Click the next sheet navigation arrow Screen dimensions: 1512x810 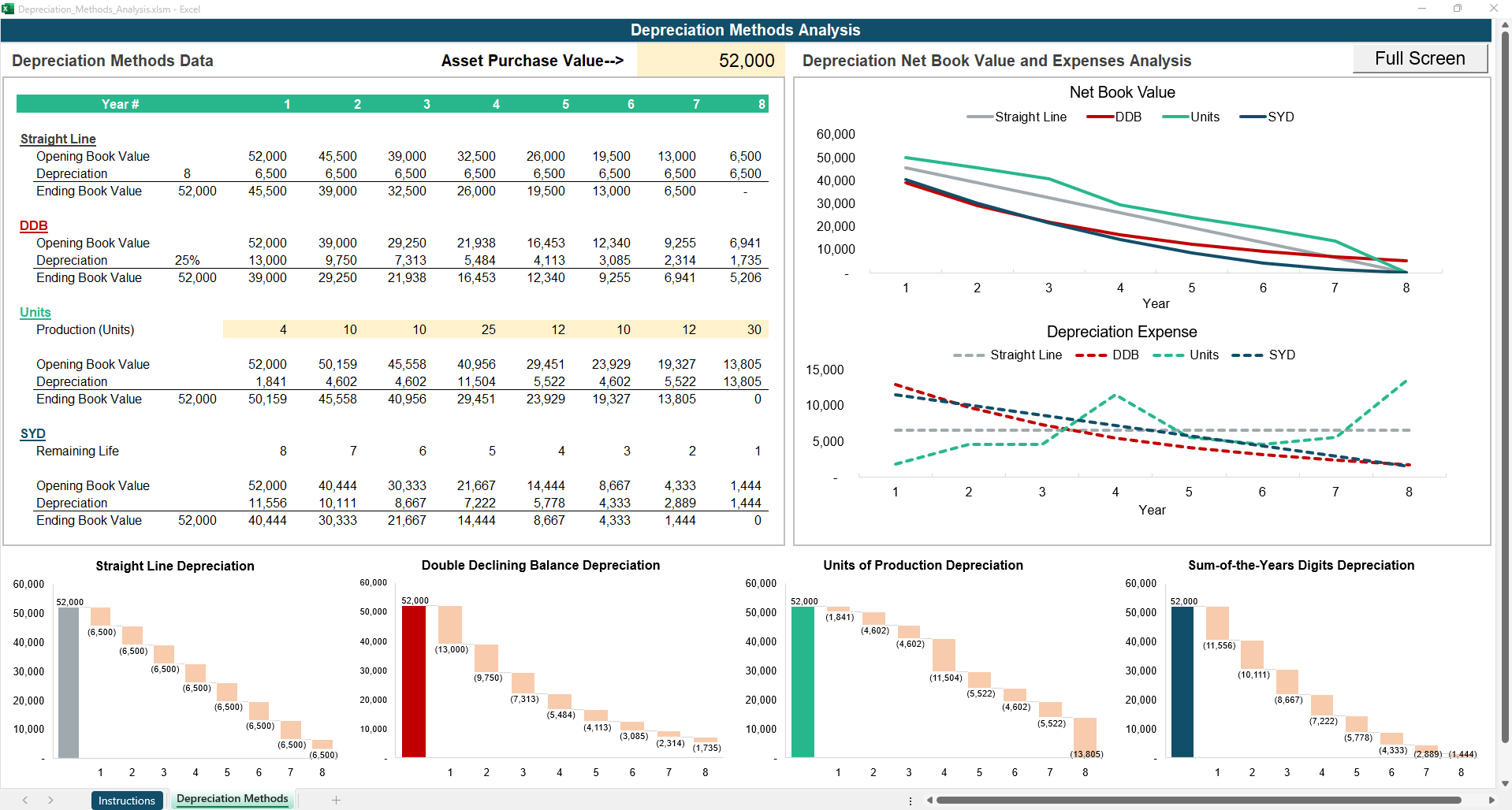50,800
